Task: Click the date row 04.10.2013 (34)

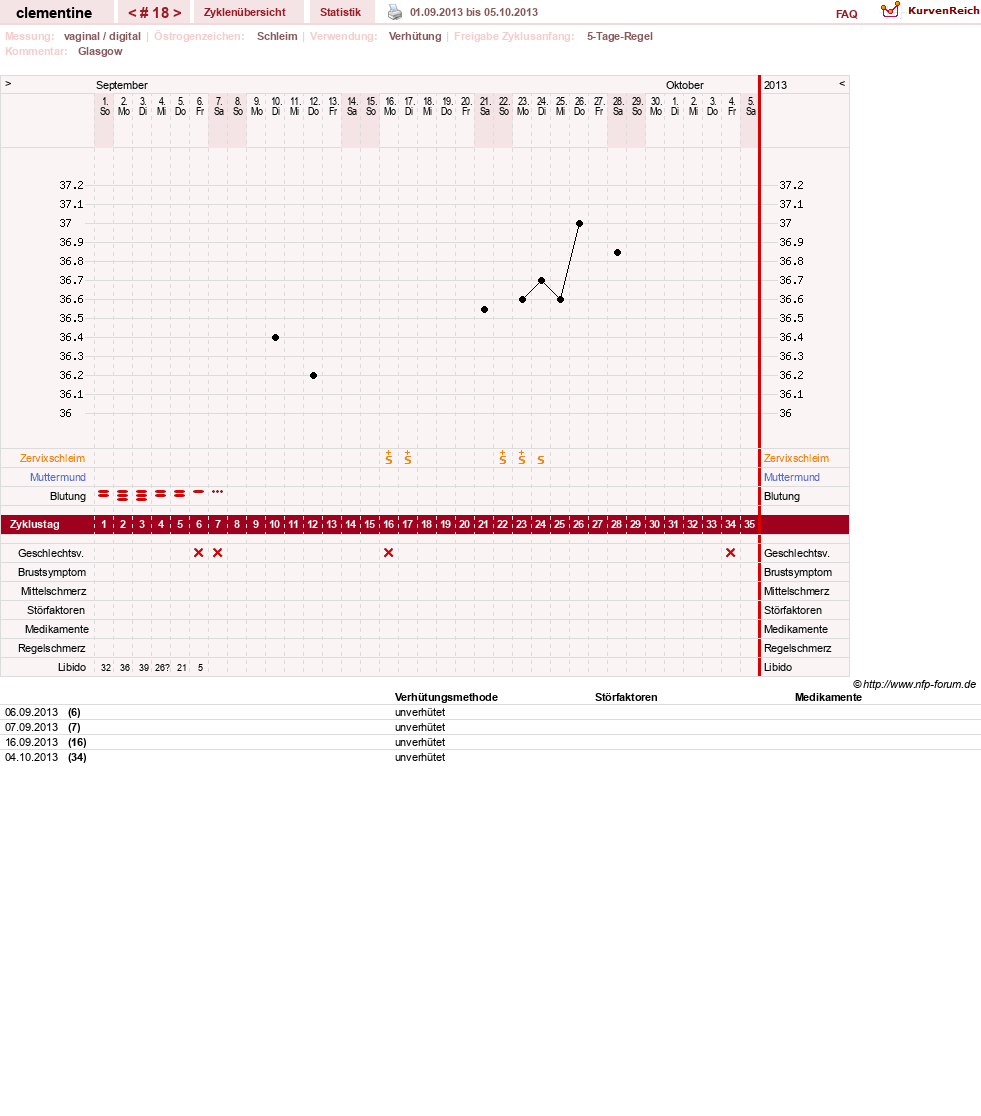Action: click(x=490, y=757)
